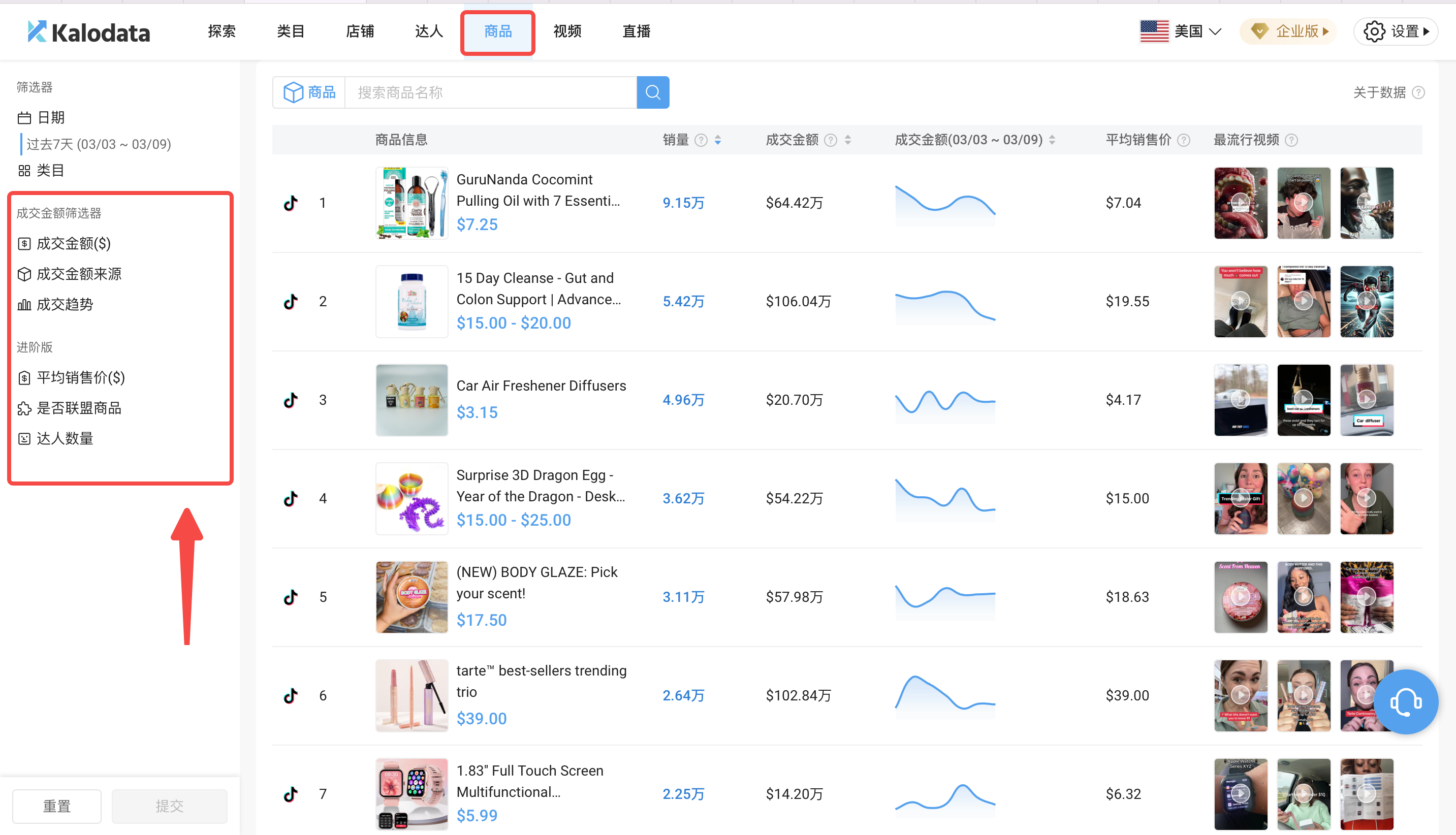Open the 店铺 tab

pyautogui.click(x=360, y=31)
